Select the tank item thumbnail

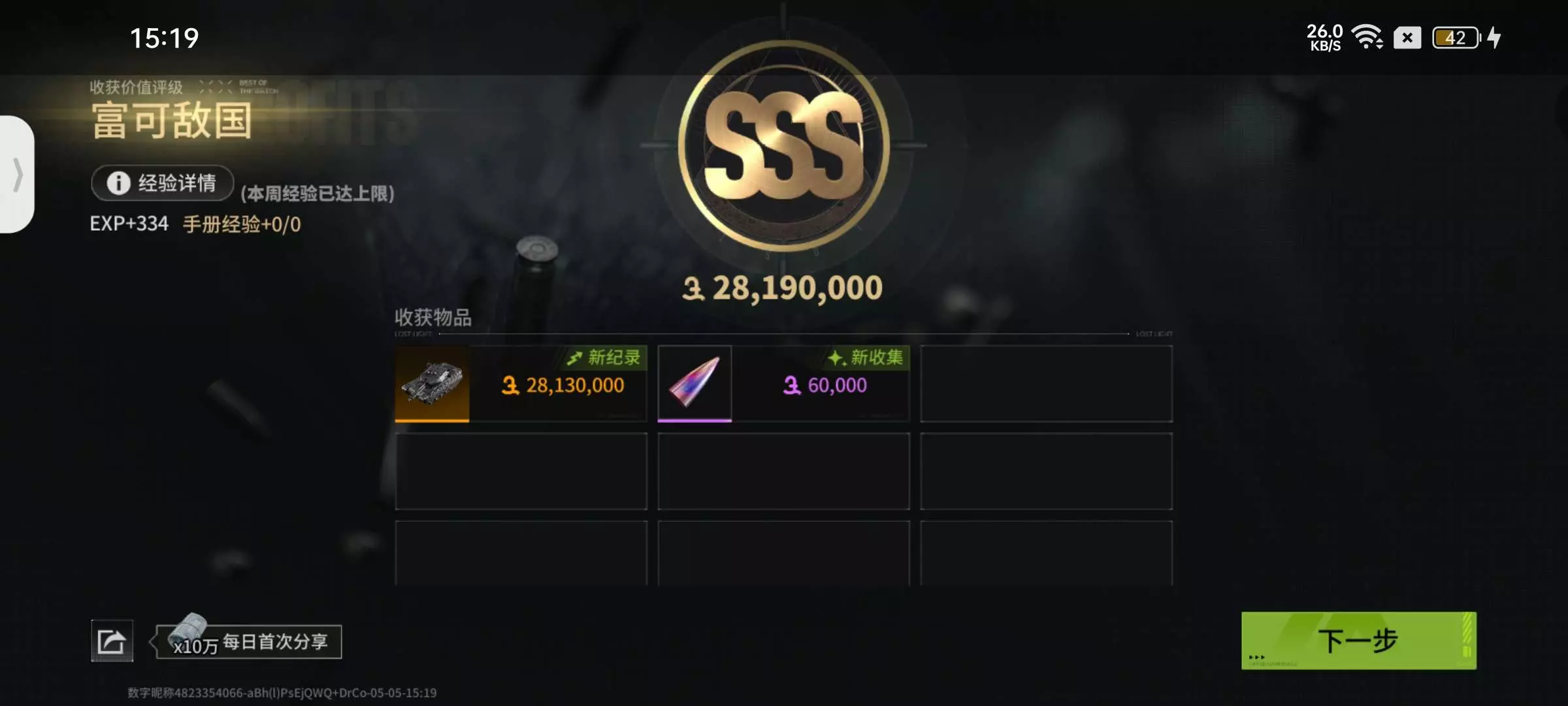(x=432, y=384)
